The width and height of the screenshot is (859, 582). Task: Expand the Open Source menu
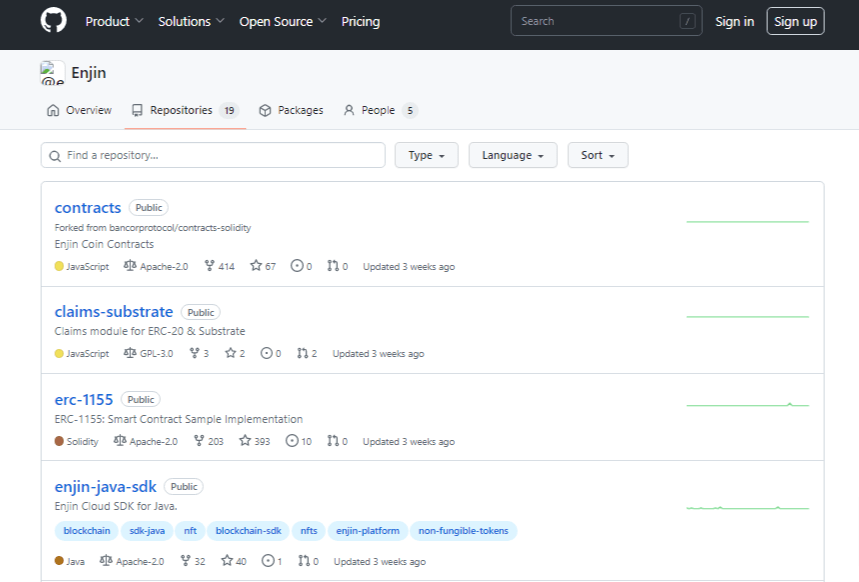click(x=283, y=21)
